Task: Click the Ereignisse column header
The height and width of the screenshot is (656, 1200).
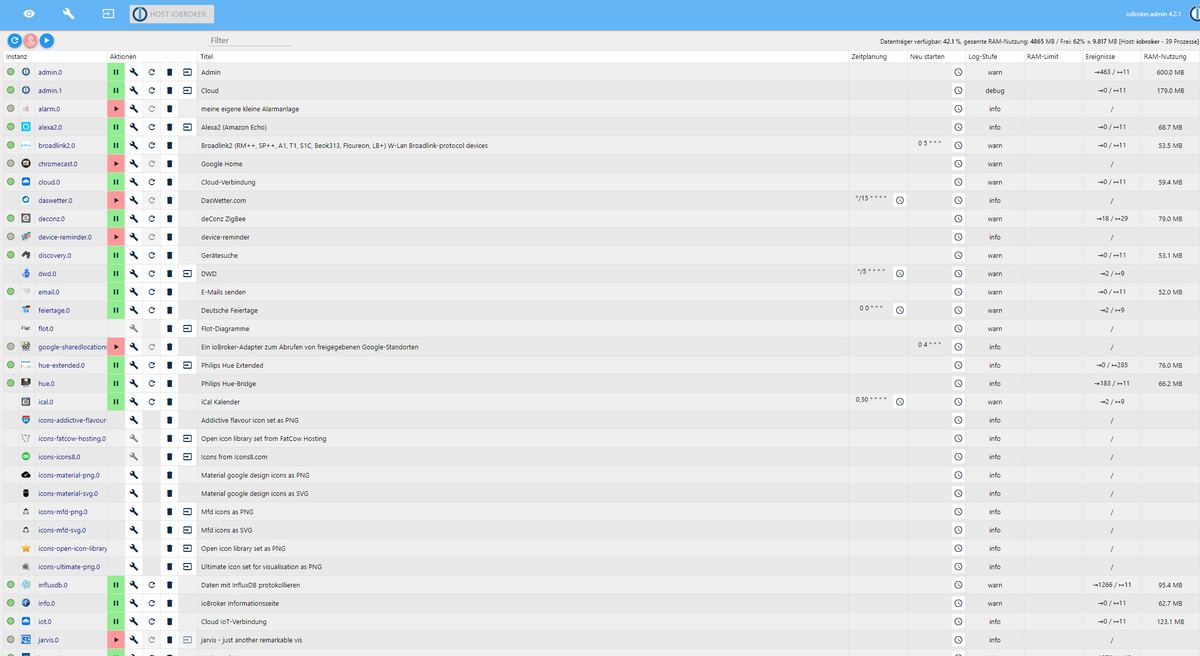Action: (x=1101, y=57)
